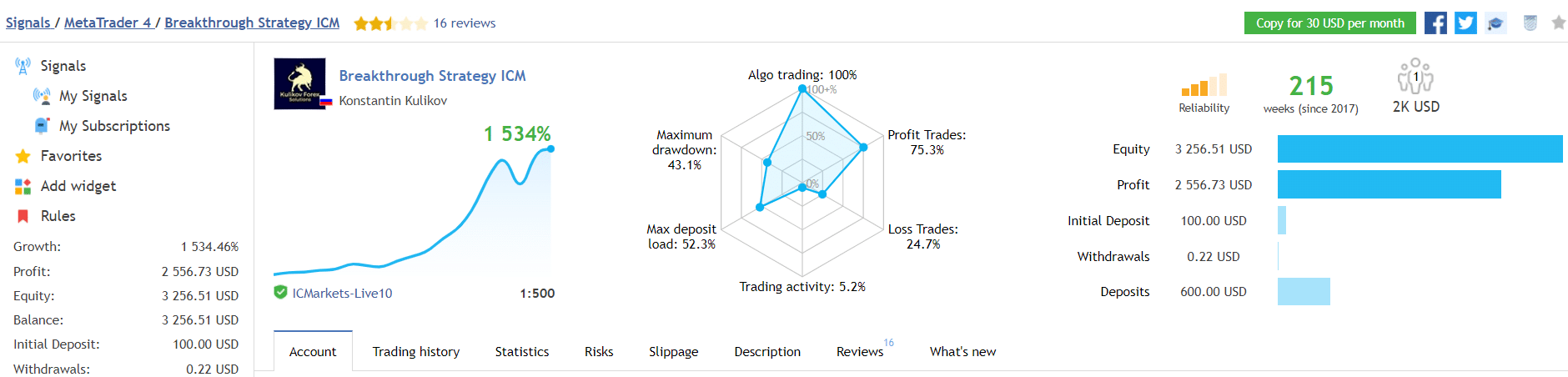Click the My Subscriptions mailbox icon
This screenshot has height=377, width=1568.
click(x=41, y=126)
